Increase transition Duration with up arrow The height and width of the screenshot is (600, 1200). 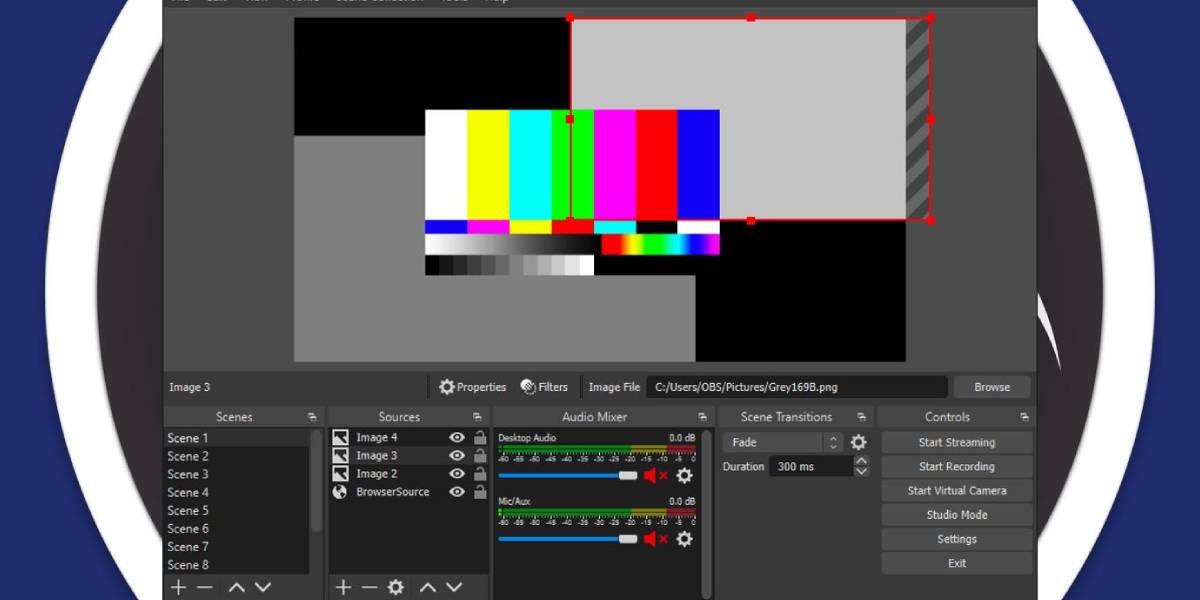861,461
